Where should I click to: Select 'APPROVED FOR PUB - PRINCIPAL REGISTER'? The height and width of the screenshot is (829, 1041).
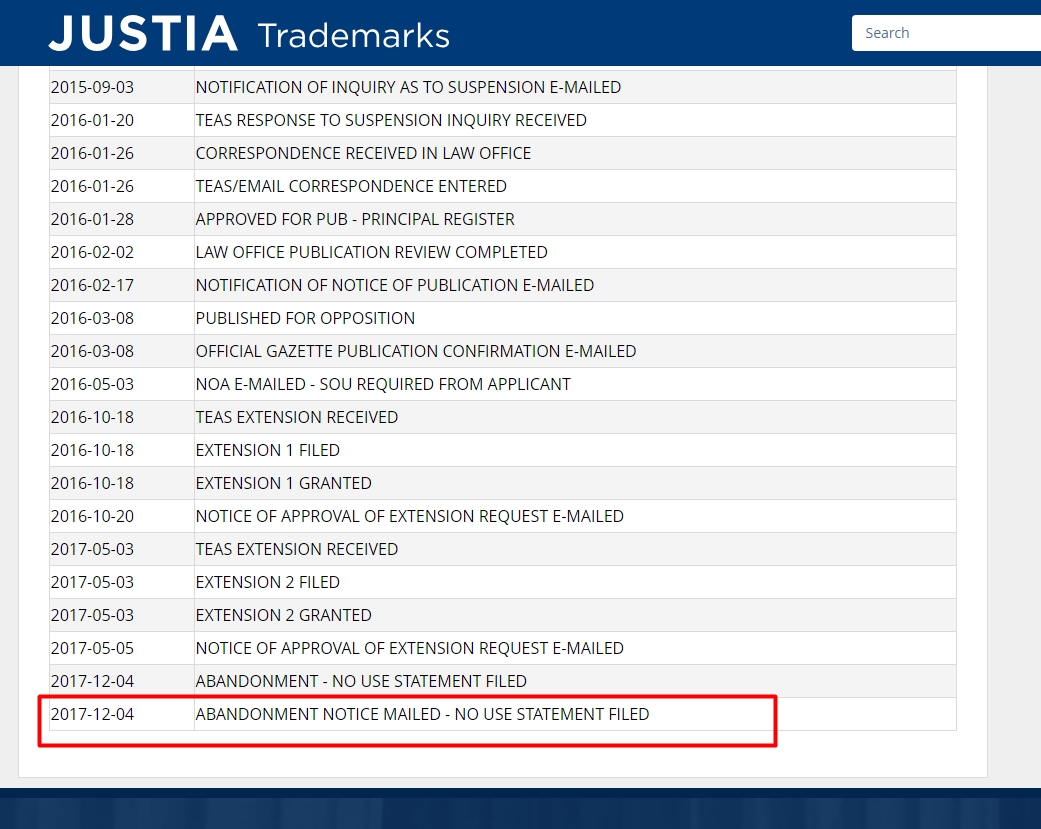click(x=355, y=219)
